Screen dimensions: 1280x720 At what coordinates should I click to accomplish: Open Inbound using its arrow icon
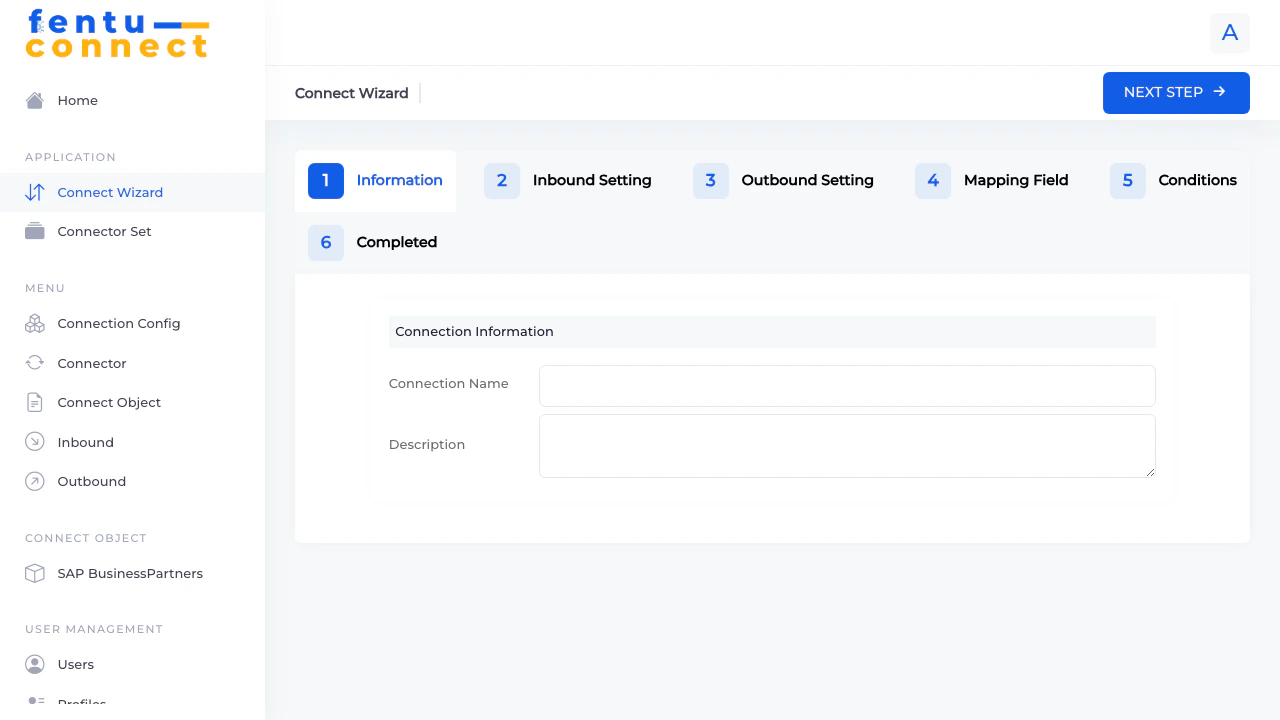(x=35, y=441)
